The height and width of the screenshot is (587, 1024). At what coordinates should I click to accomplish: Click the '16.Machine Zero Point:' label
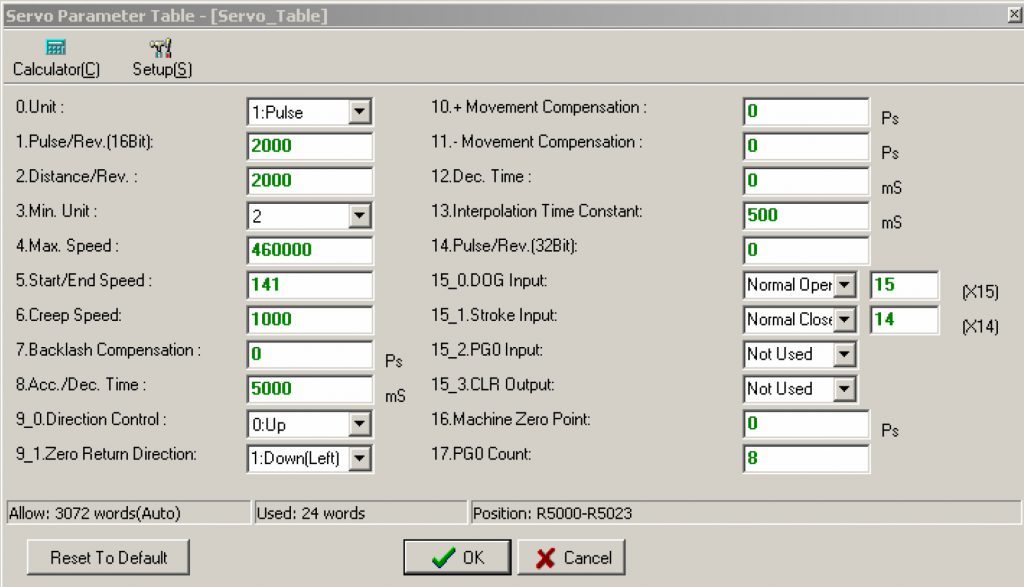point(511,419)
